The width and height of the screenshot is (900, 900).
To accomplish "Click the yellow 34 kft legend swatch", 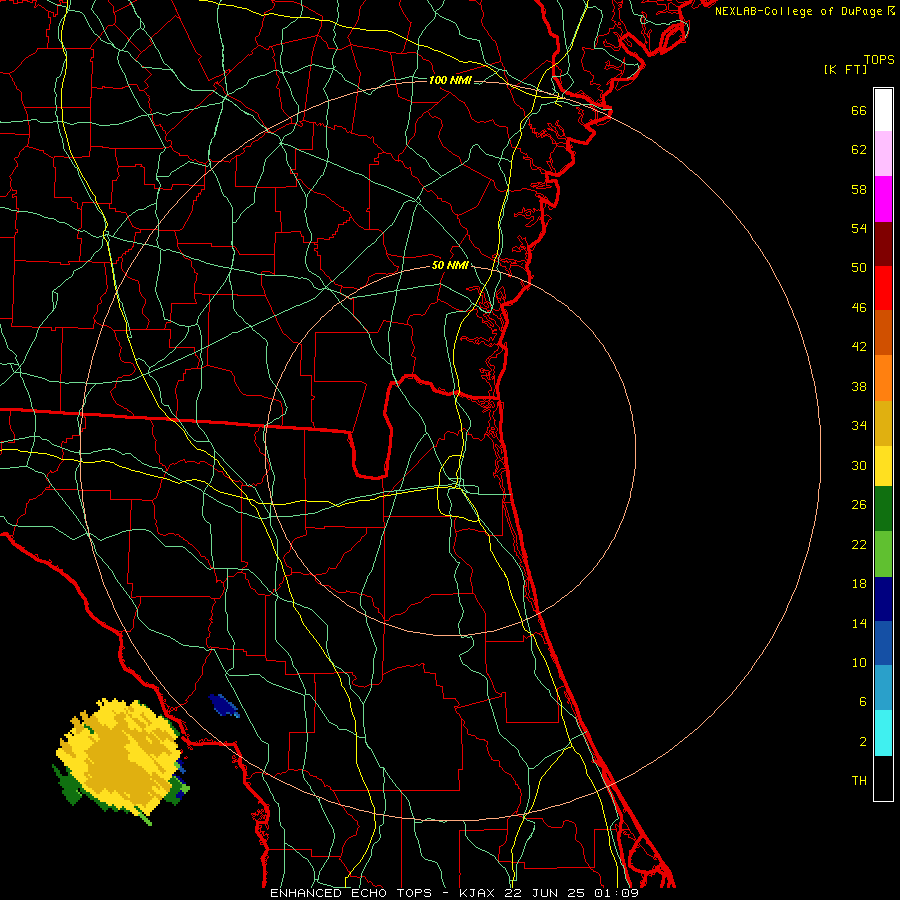I will pos(883,466).
